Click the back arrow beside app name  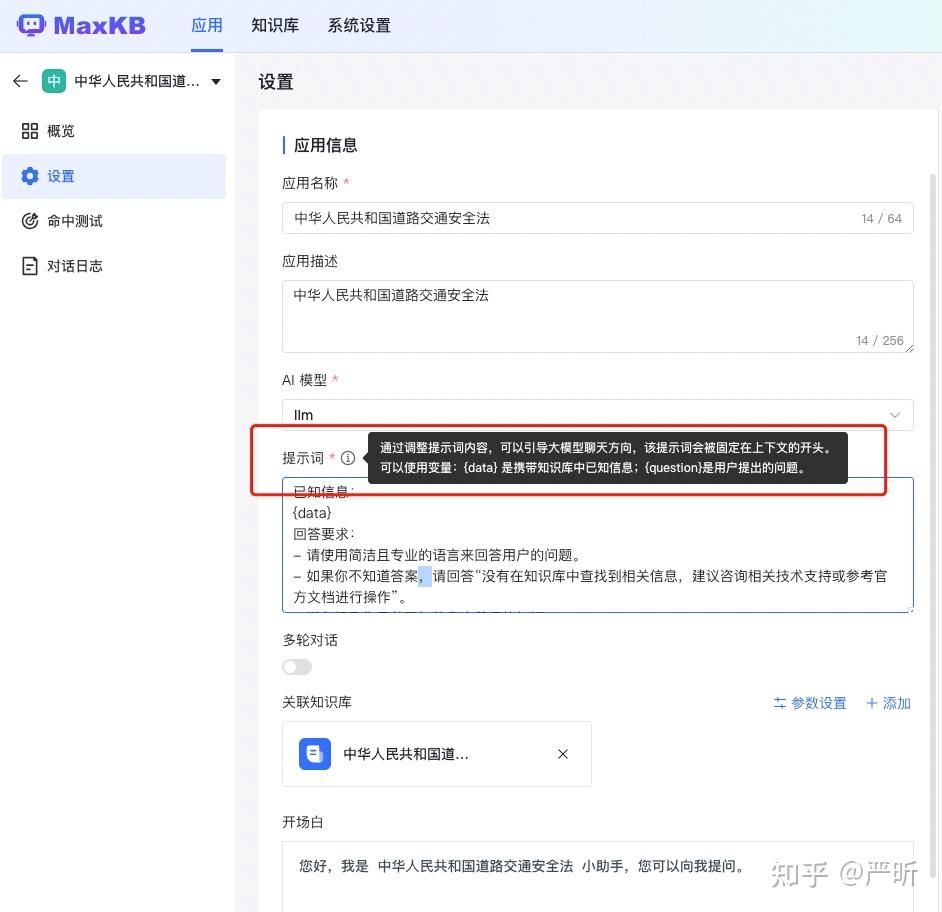(20, 81)
